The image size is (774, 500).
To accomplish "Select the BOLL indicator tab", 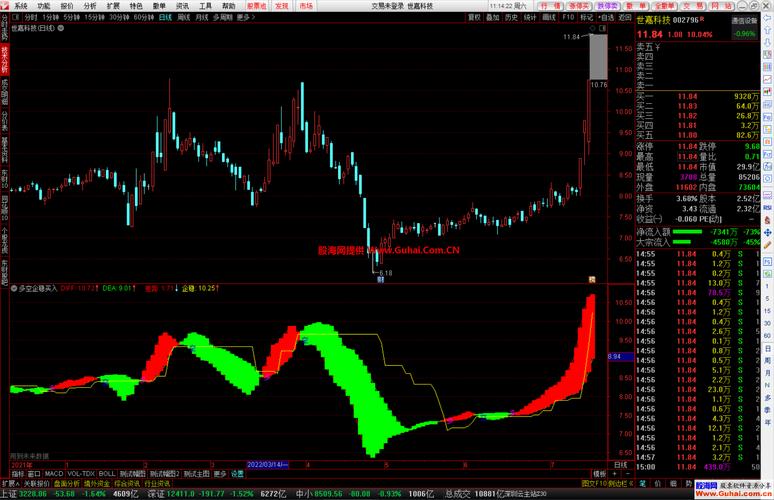I will [x=107, y=474].
